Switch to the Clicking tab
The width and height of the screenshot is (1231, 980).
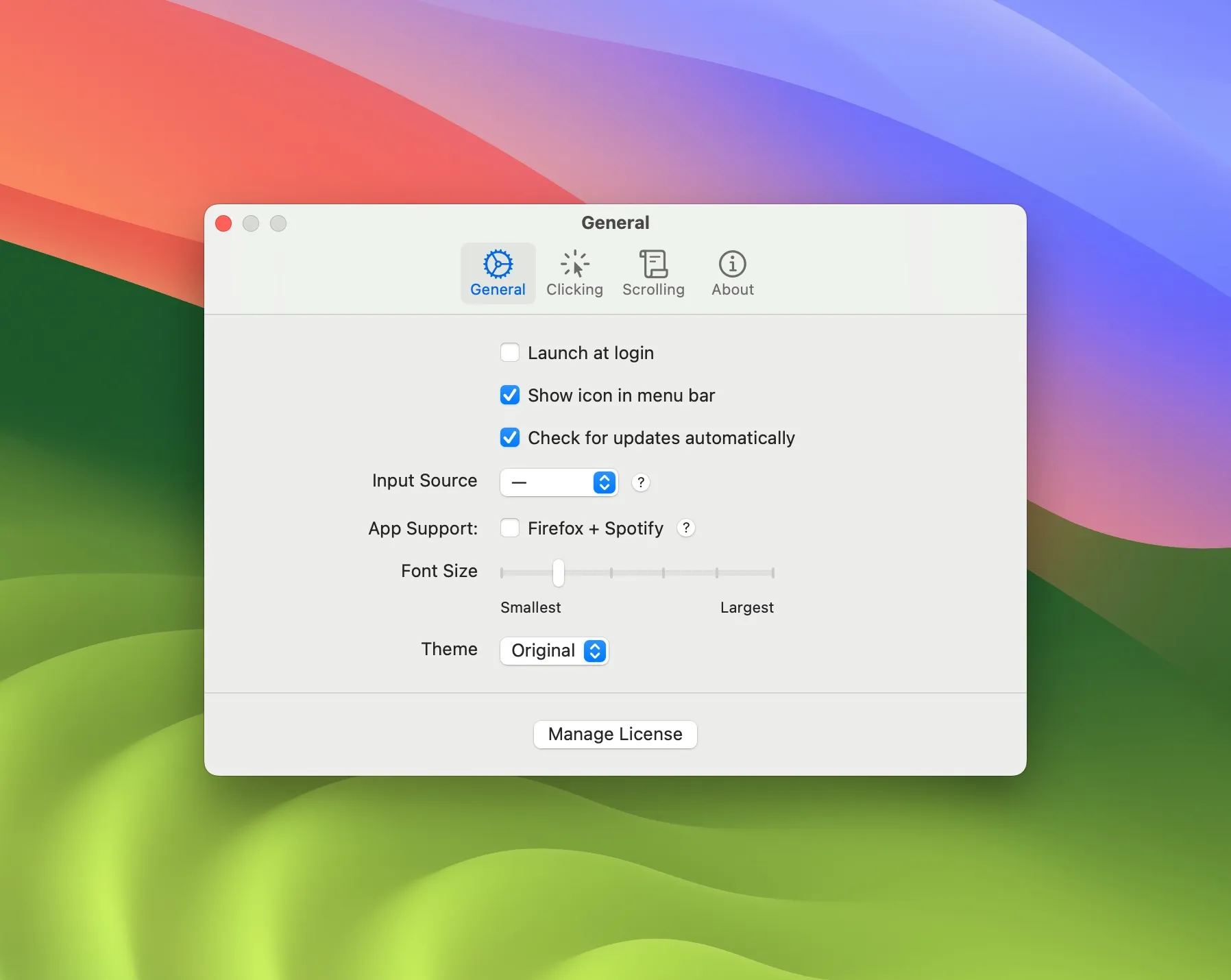point(574,273)
